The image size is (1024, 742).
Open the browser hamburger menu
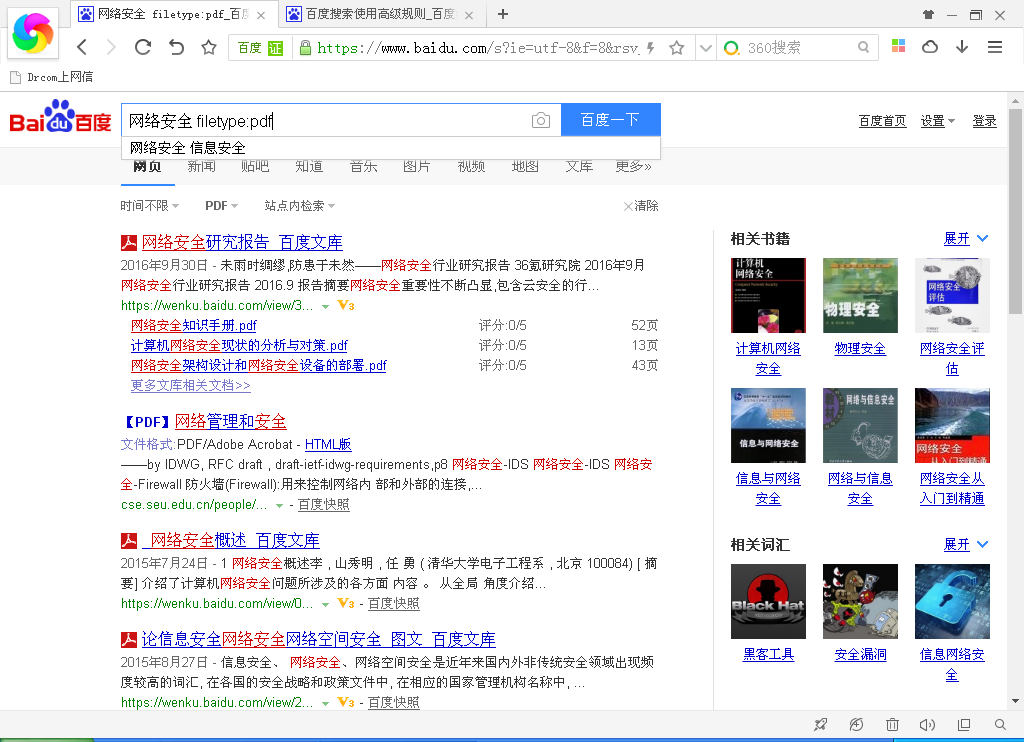pyautogui.click(x=995, y=46)
